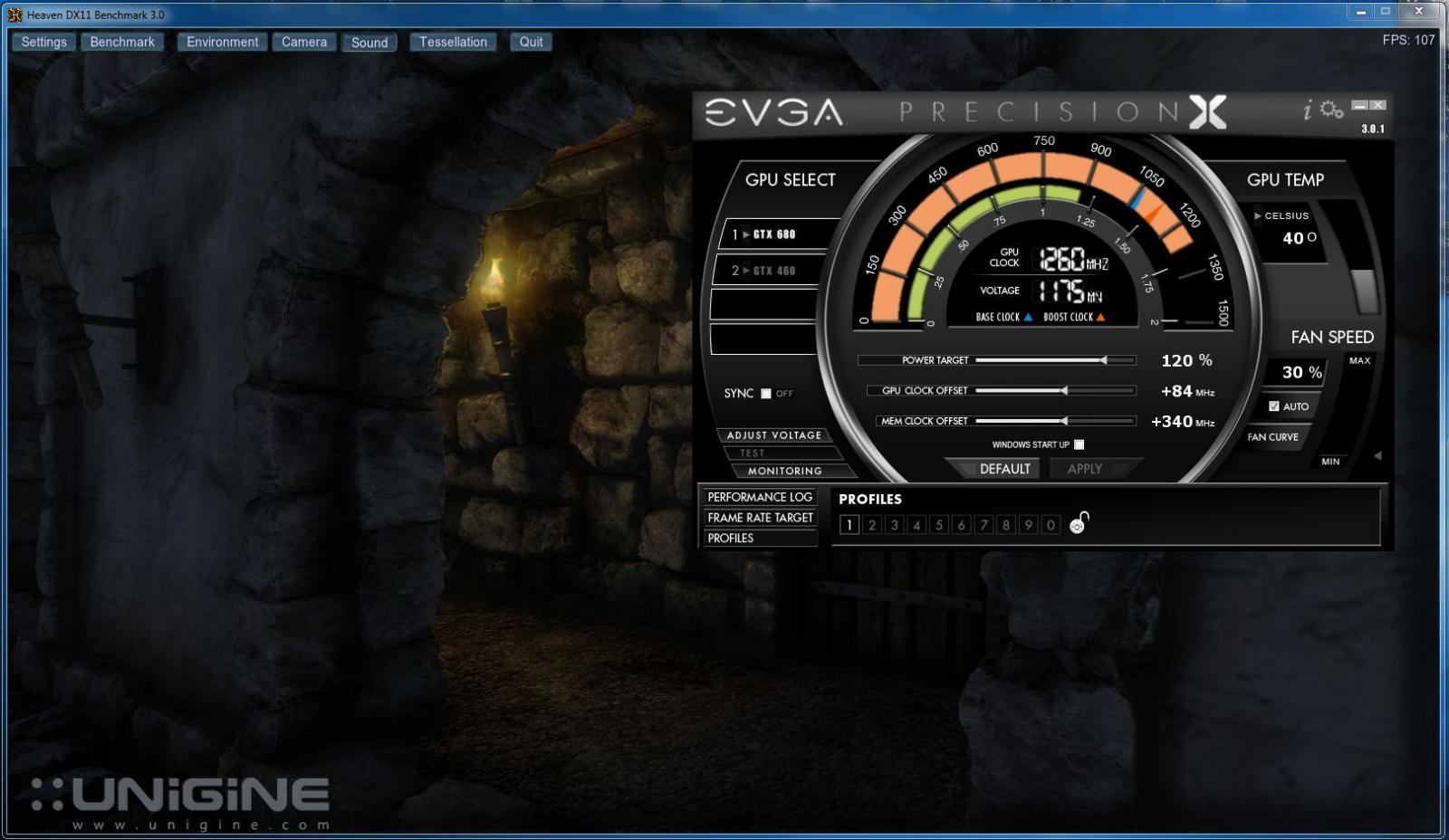Screen dimensions: 1449x840
Task: Select profile slot 3
Action: (x=895, y=525)
